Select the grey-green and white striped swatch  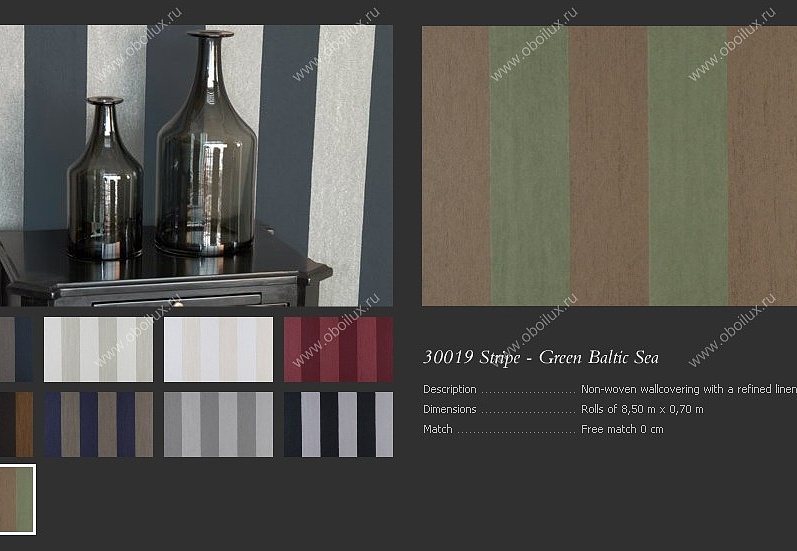(x=99, y=349)
